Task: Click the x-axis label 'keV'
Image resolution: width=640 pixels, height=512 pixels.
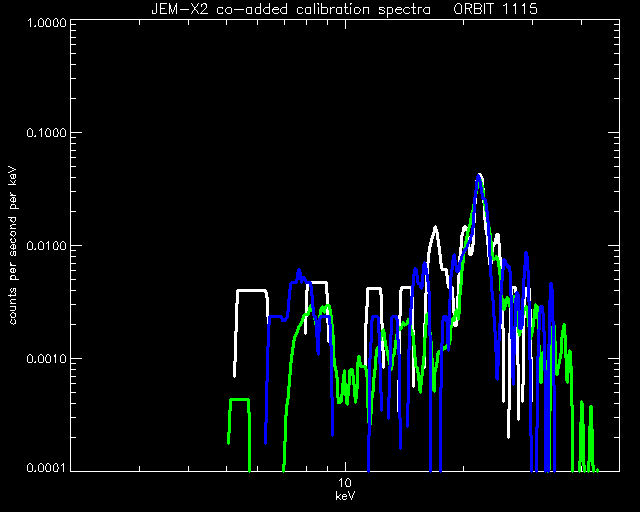Action: (345, 496)
